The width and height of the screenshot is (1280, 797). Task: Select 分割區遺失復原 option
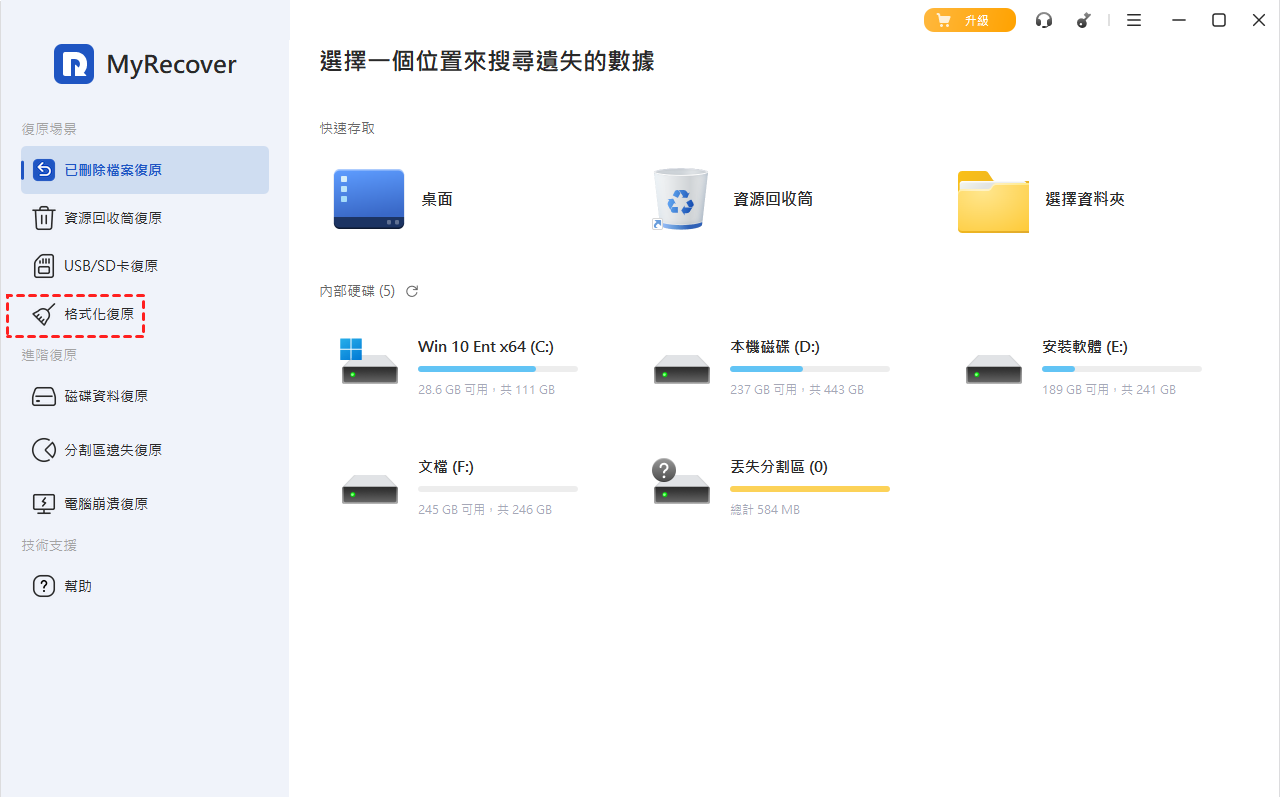coord(112,450)
